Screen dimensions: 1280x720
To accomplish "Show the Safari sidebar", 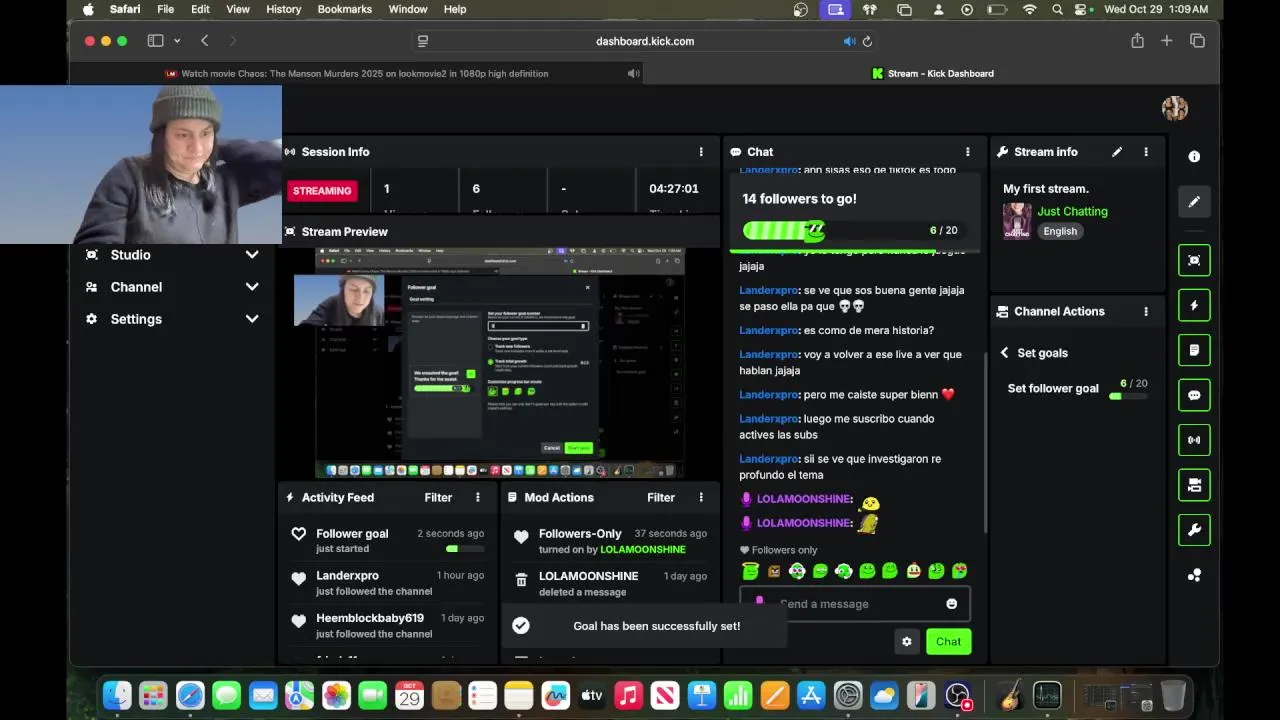I will coord(155,41).
